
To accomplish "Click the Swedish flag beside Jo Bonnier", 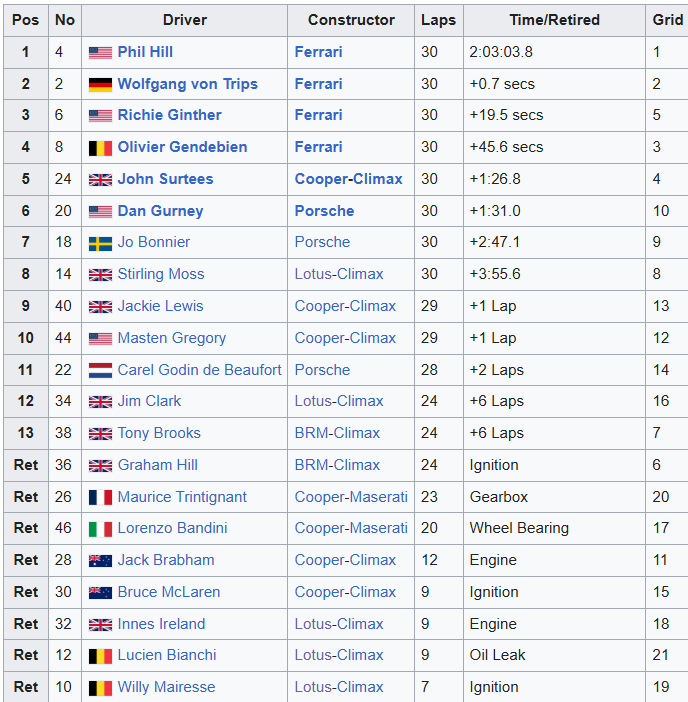I will pyautogui.click(x=100, y=244).
